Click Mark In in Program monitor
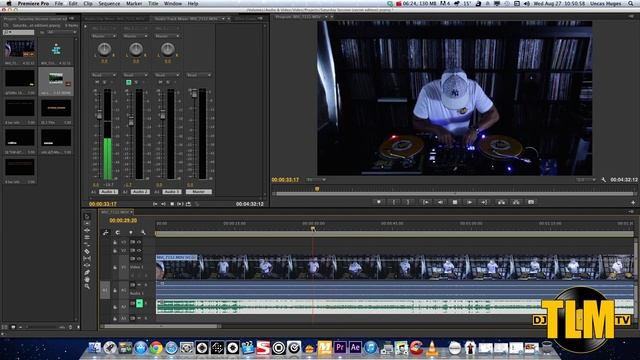 click(x=394, y=202)
